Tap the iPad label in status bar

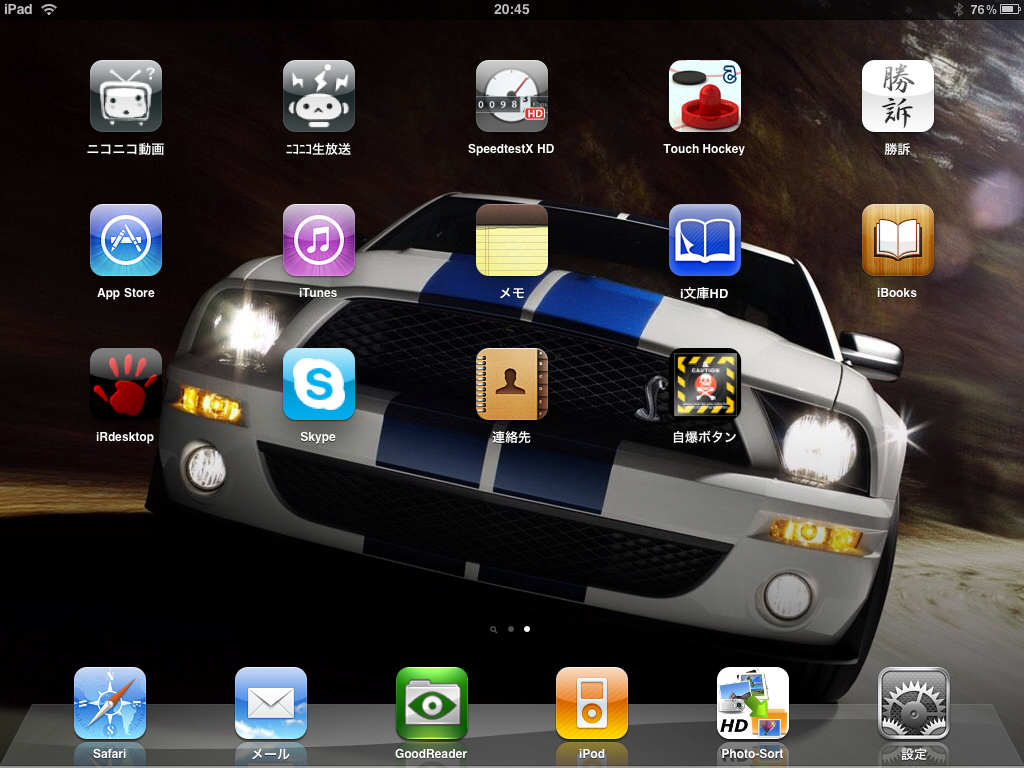pyautogui.click(x=18, y=9)
